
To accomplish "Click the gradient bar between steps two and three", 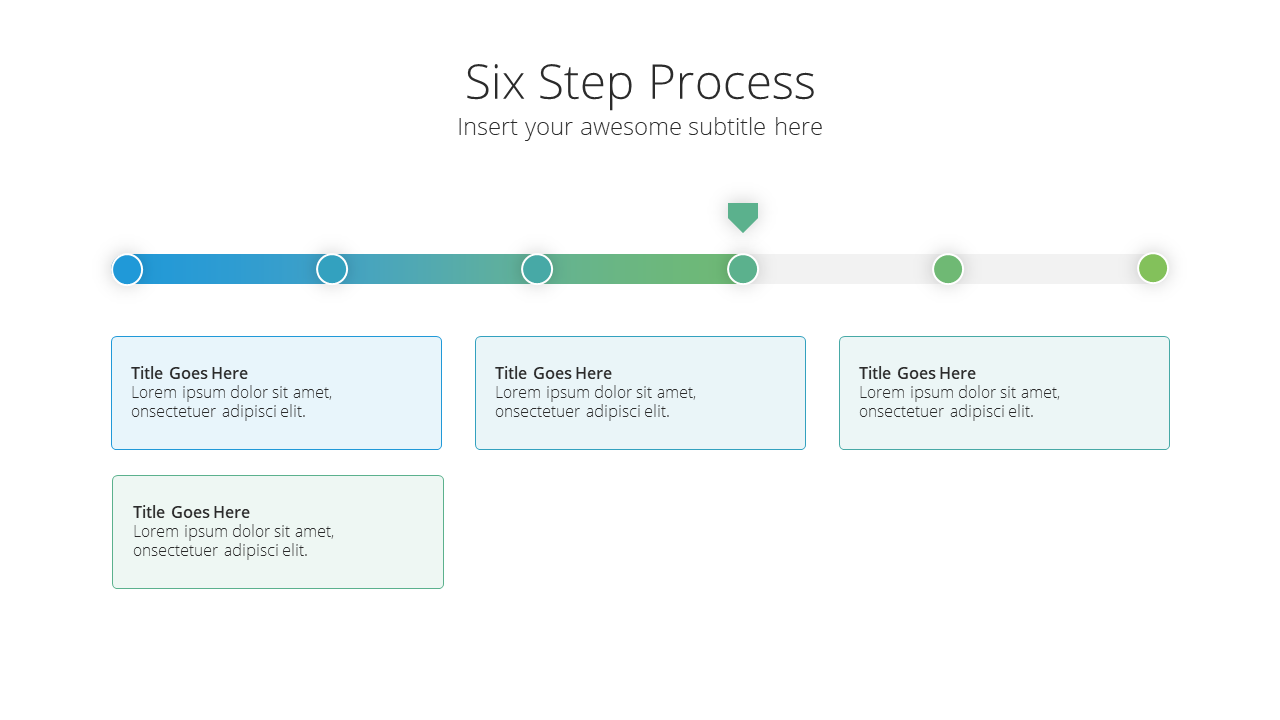I will click(435, 269).
